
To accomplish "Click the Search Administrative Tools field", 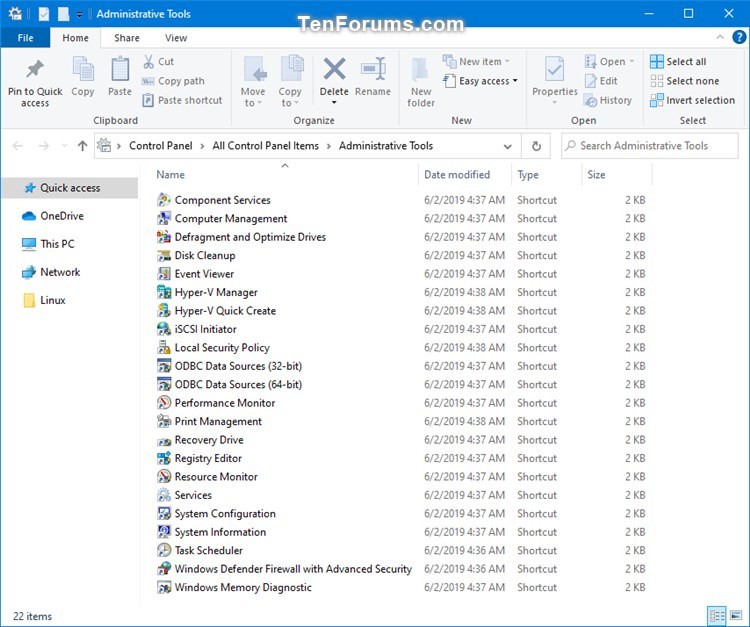I will click(650, 146).
